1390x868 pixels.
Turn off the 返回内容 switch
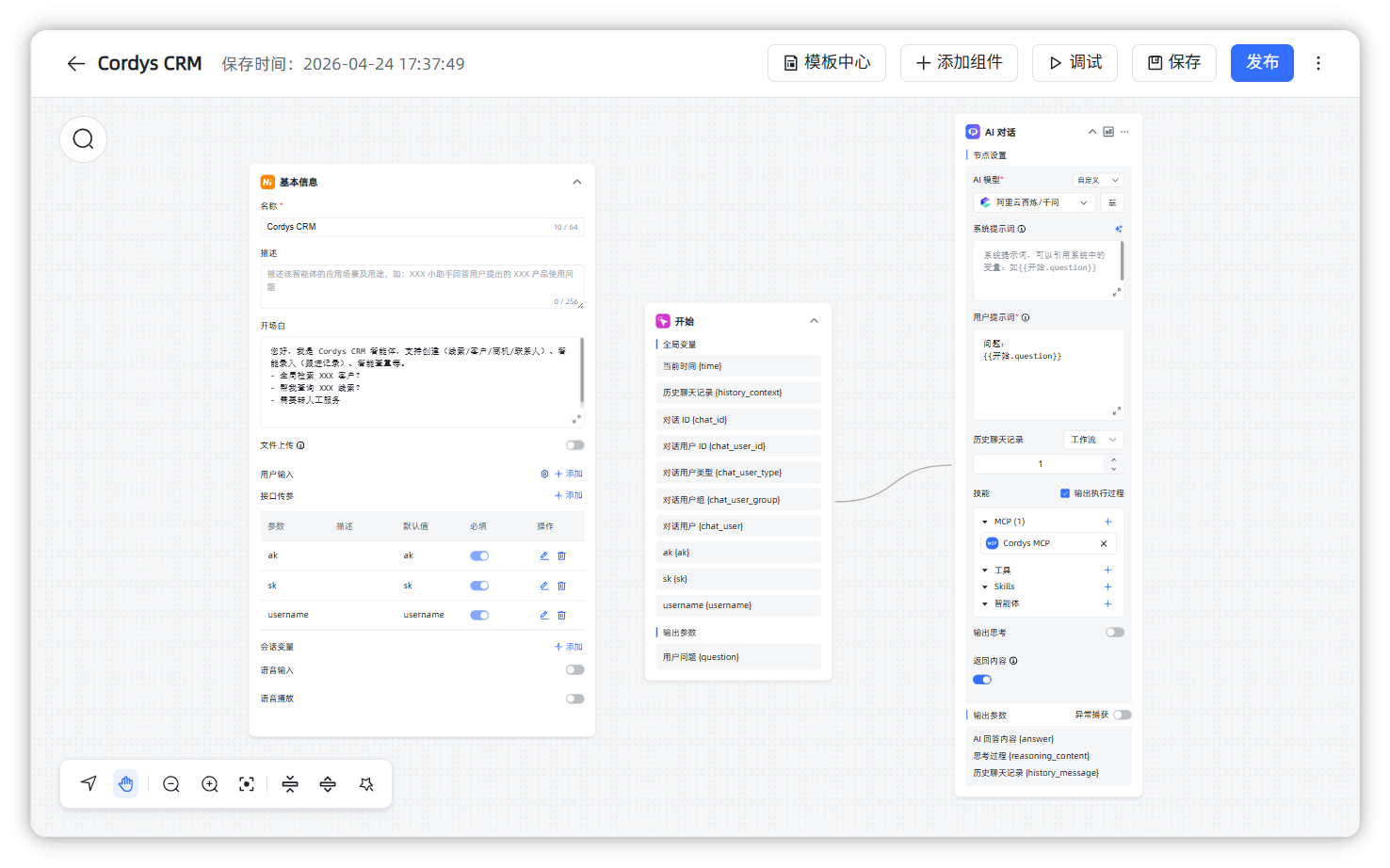[982, 680]
